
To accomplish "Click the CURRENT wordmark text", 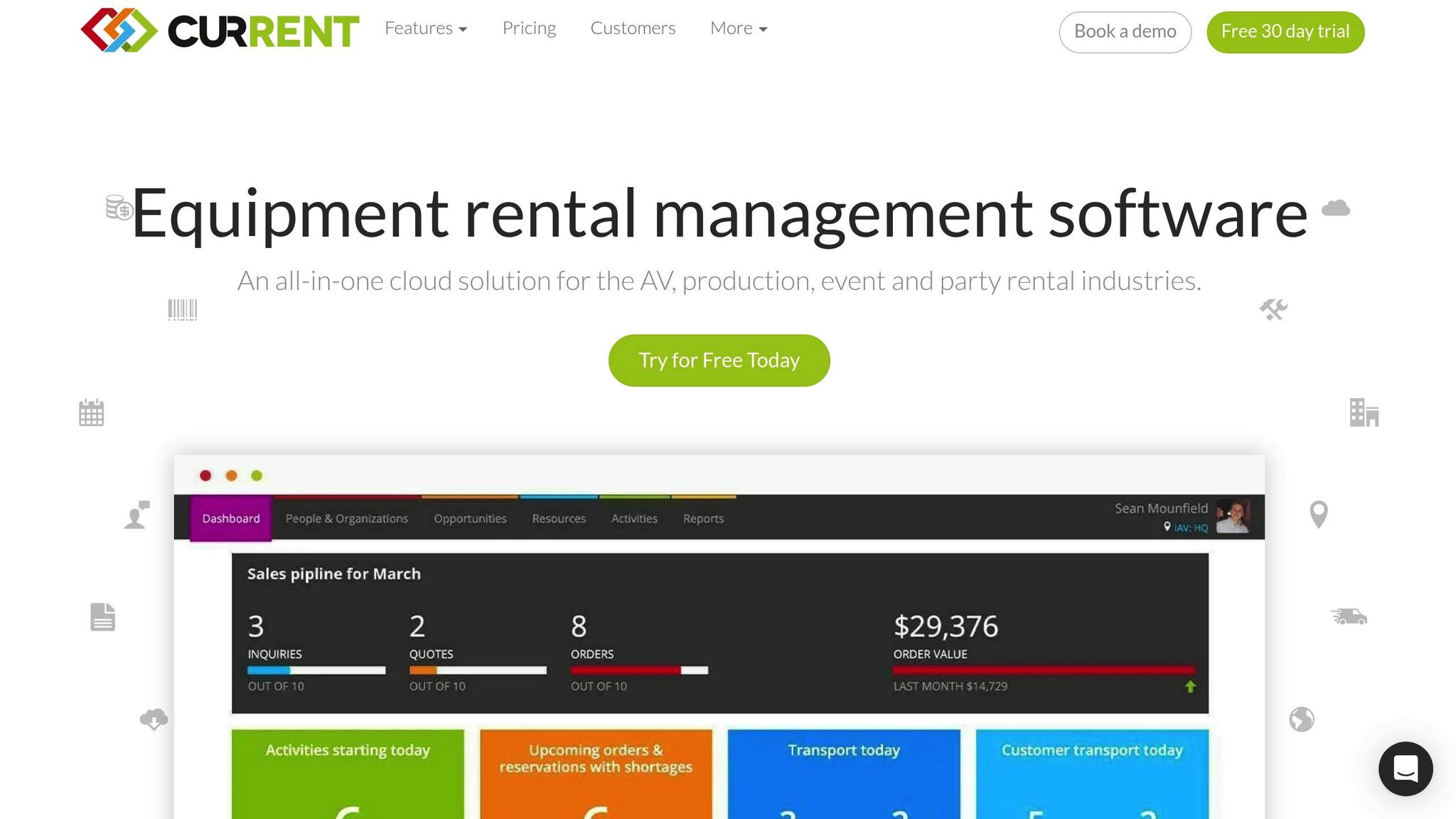I will pyautogui.click(x=264, y=31).
